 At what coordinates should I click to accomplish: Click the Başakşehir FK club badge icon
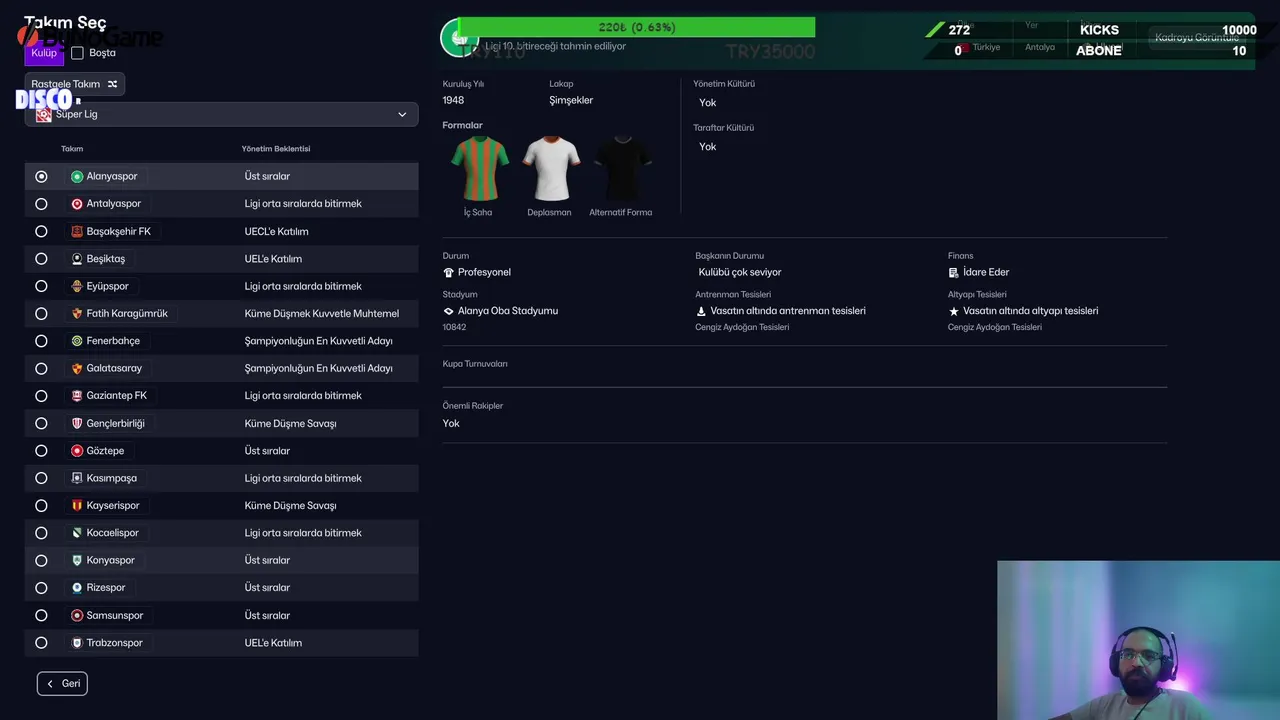click(77, 231)
